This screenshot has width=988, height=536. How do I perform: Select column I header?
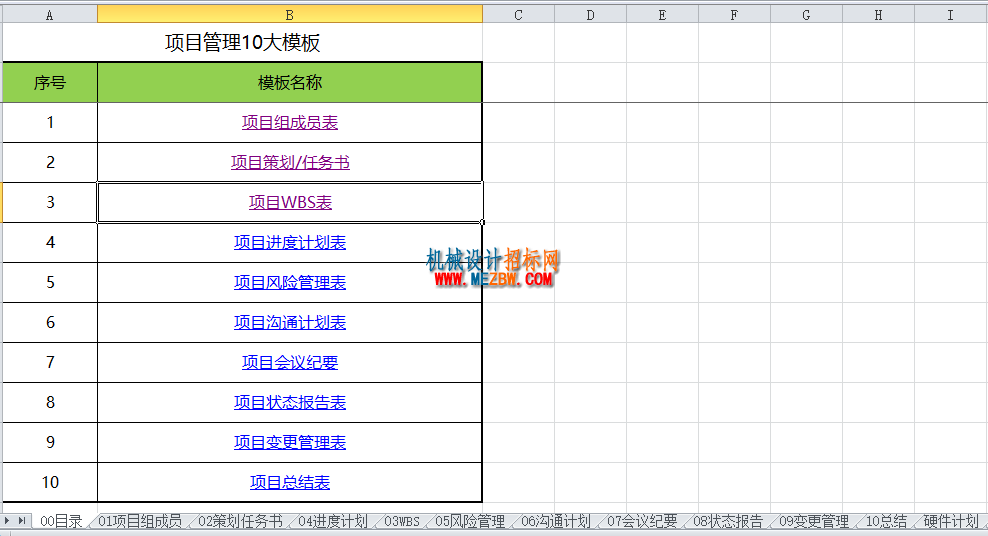(x=951, y=14)
